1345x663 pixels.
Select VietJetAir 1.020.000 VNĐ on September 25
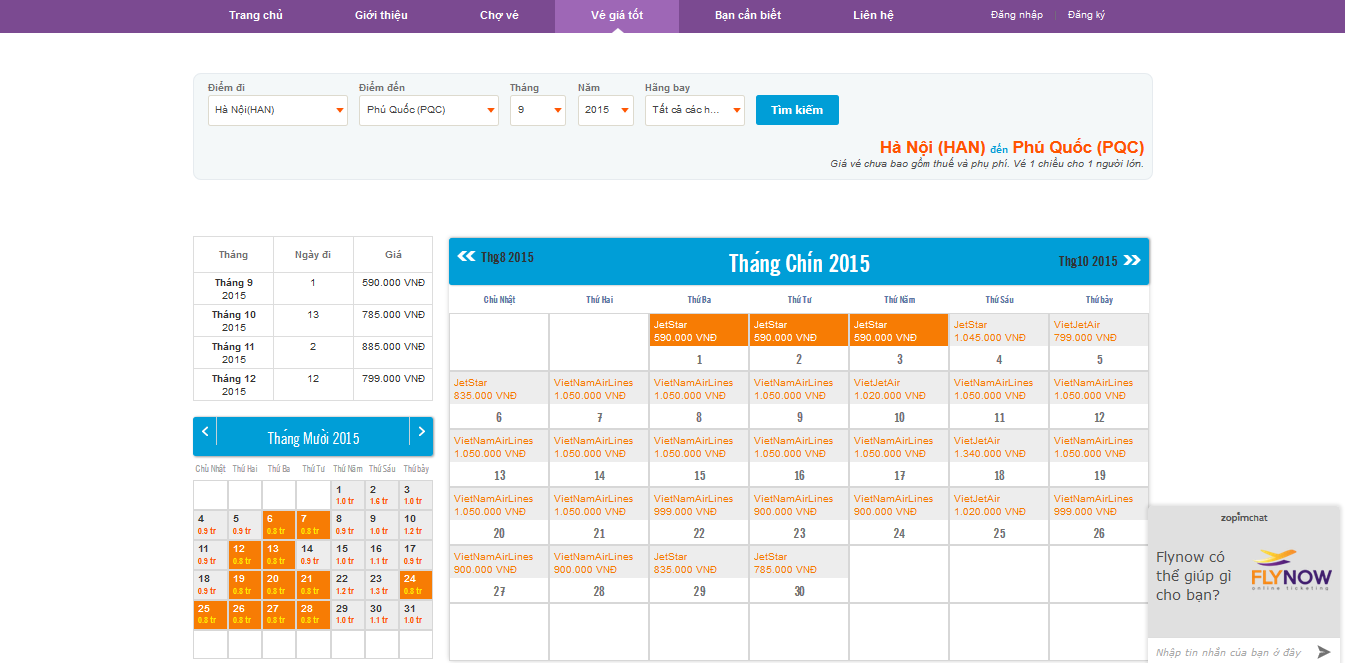999,505
